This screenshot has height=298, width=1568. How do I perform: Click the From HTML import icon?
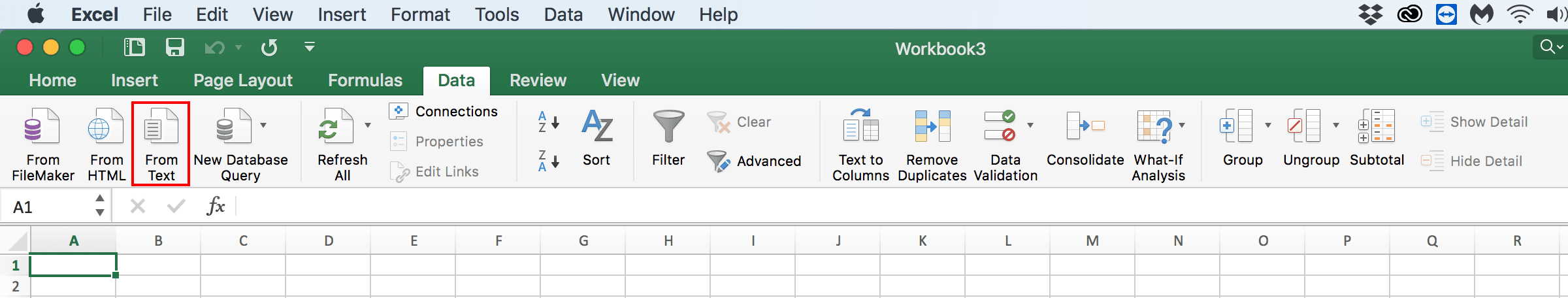click(106, 127)
